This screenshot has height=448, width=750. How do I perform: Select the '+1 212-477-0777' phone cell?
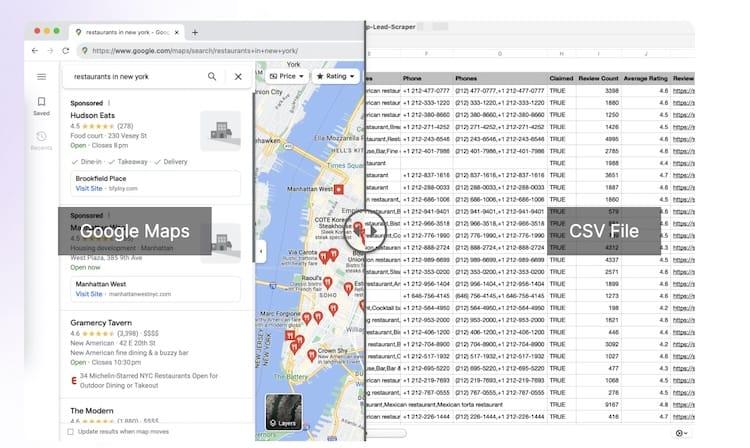tap(426, 90)
